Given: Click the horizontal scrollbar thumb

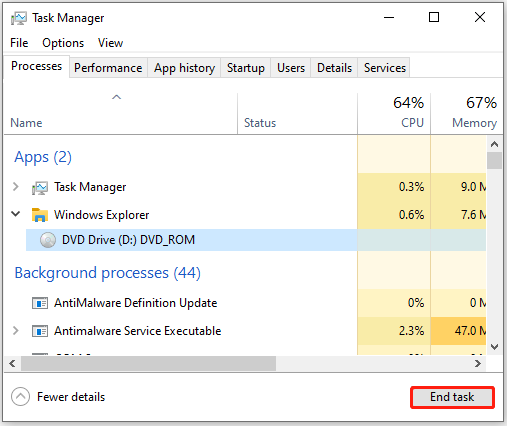Looking at the screenshot, I should 148,363.
